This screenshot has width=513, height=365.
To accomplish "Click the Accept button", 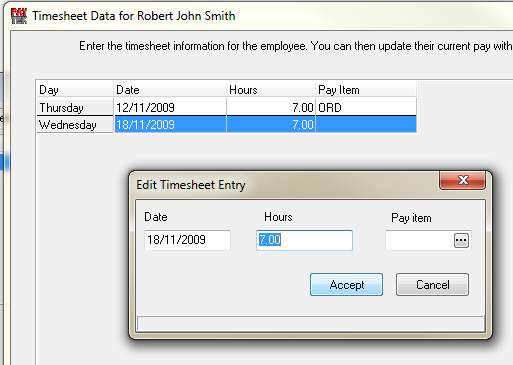I will (346, 285).
